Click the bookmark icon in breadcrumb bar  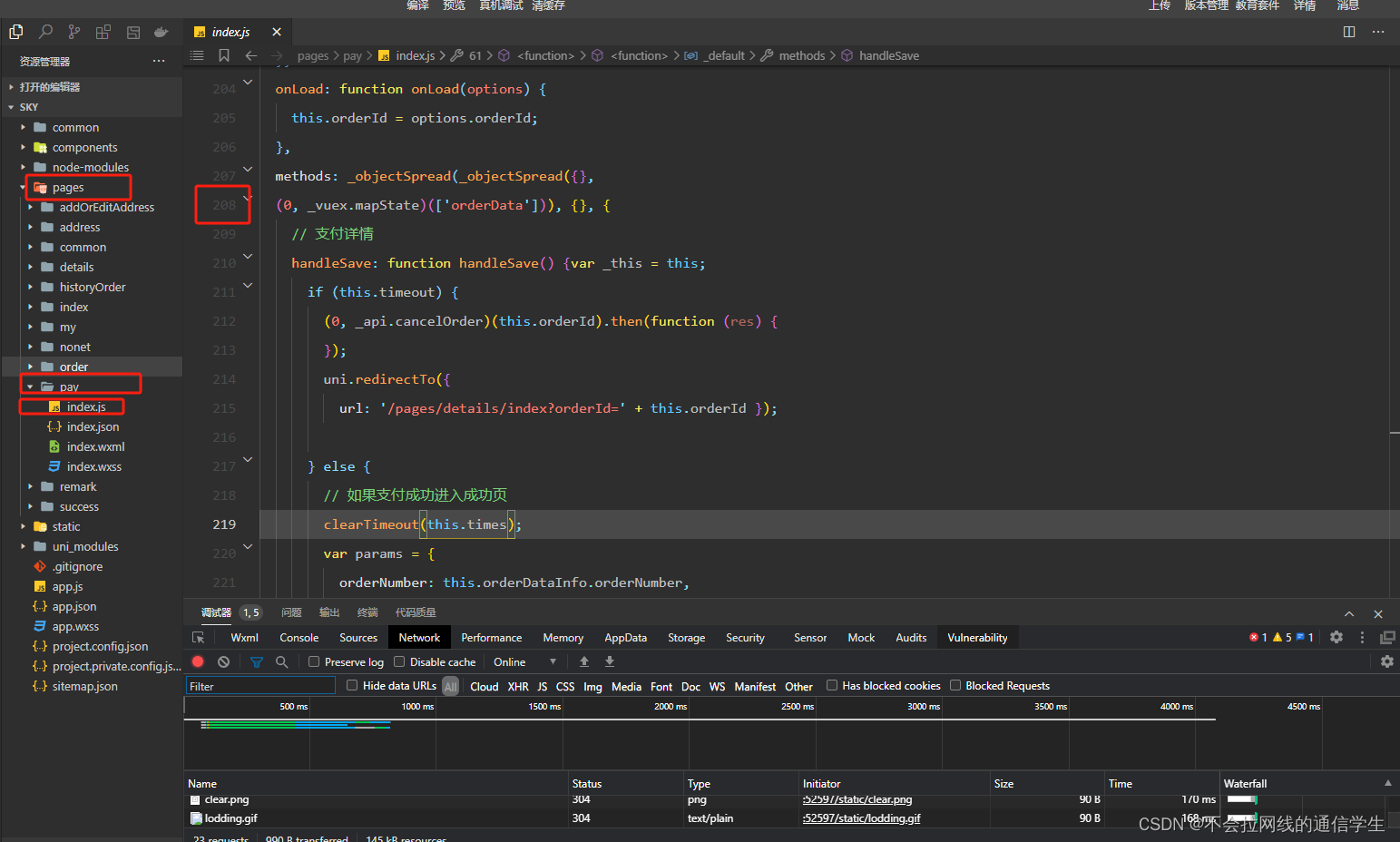click(224, 55)
